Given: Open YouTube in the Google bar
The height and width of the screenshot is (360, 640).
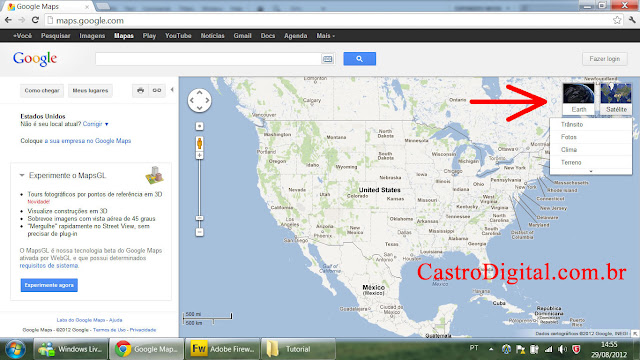Looking at the screenshot, I should (178, 36).
